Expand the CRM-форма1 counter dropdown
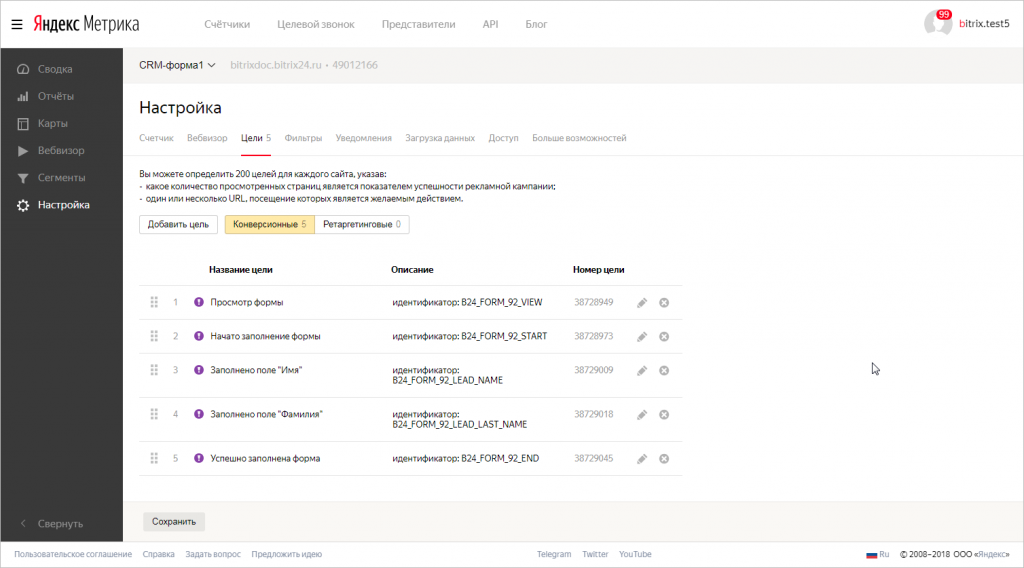Image resolution: width=1024 pixels, height=568 pixels. click(x=177, y=65)
